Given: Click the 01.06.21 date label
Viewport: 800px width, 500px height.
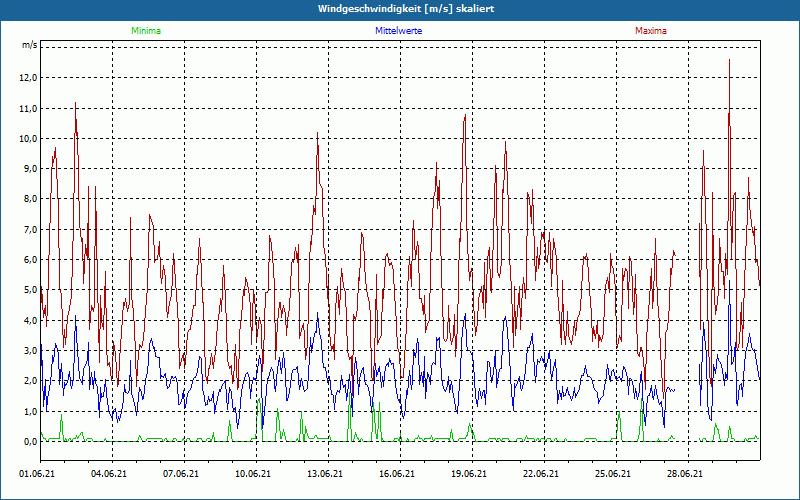Looking at the screenshot, I should point(37,474).
